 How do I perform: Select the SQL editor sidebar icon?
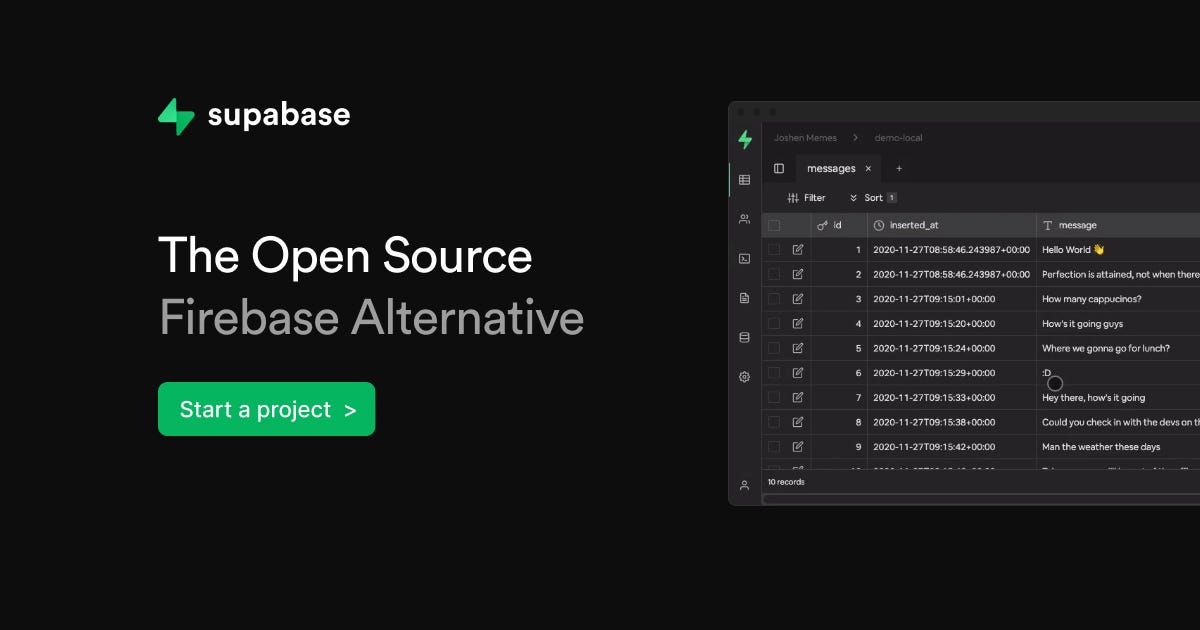744,260
